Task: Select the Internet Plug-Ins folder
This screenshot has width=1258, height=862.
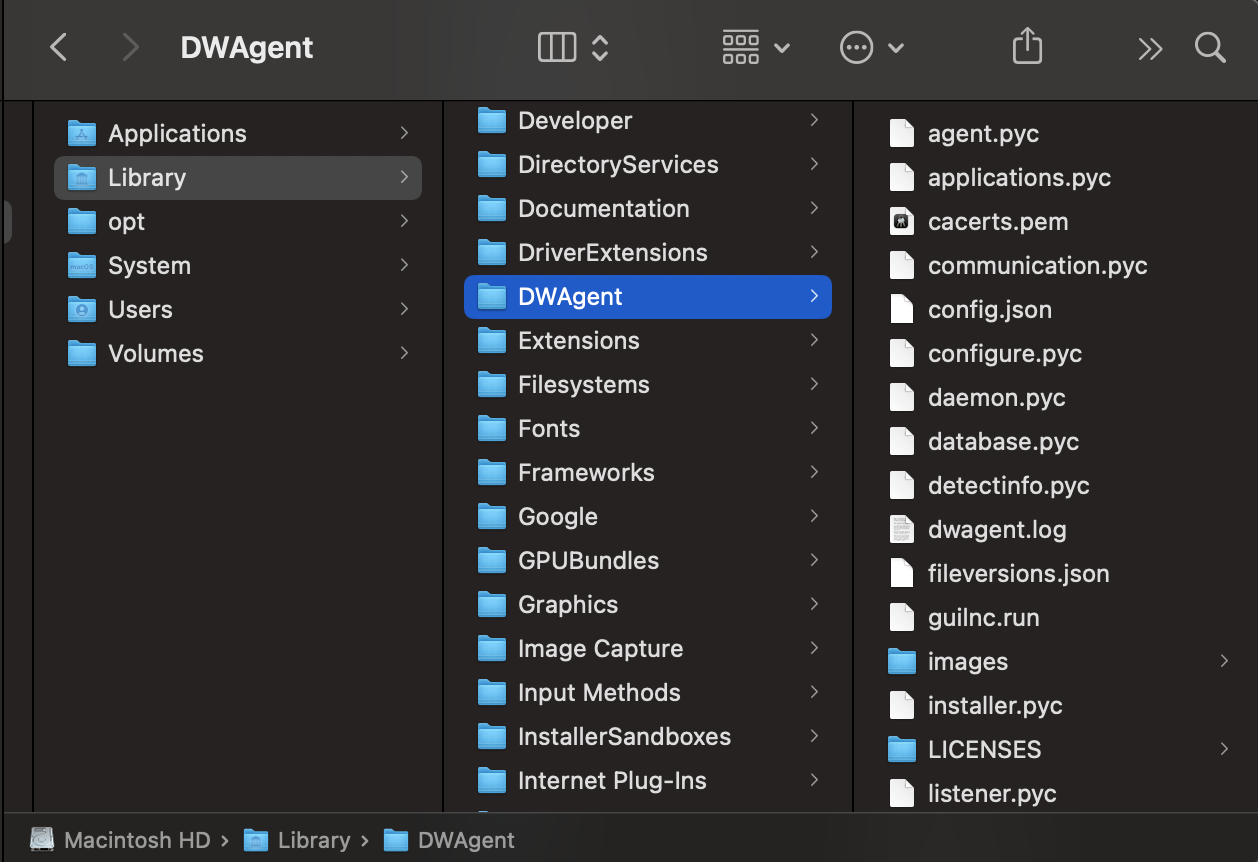Action: tap(648, 780)
